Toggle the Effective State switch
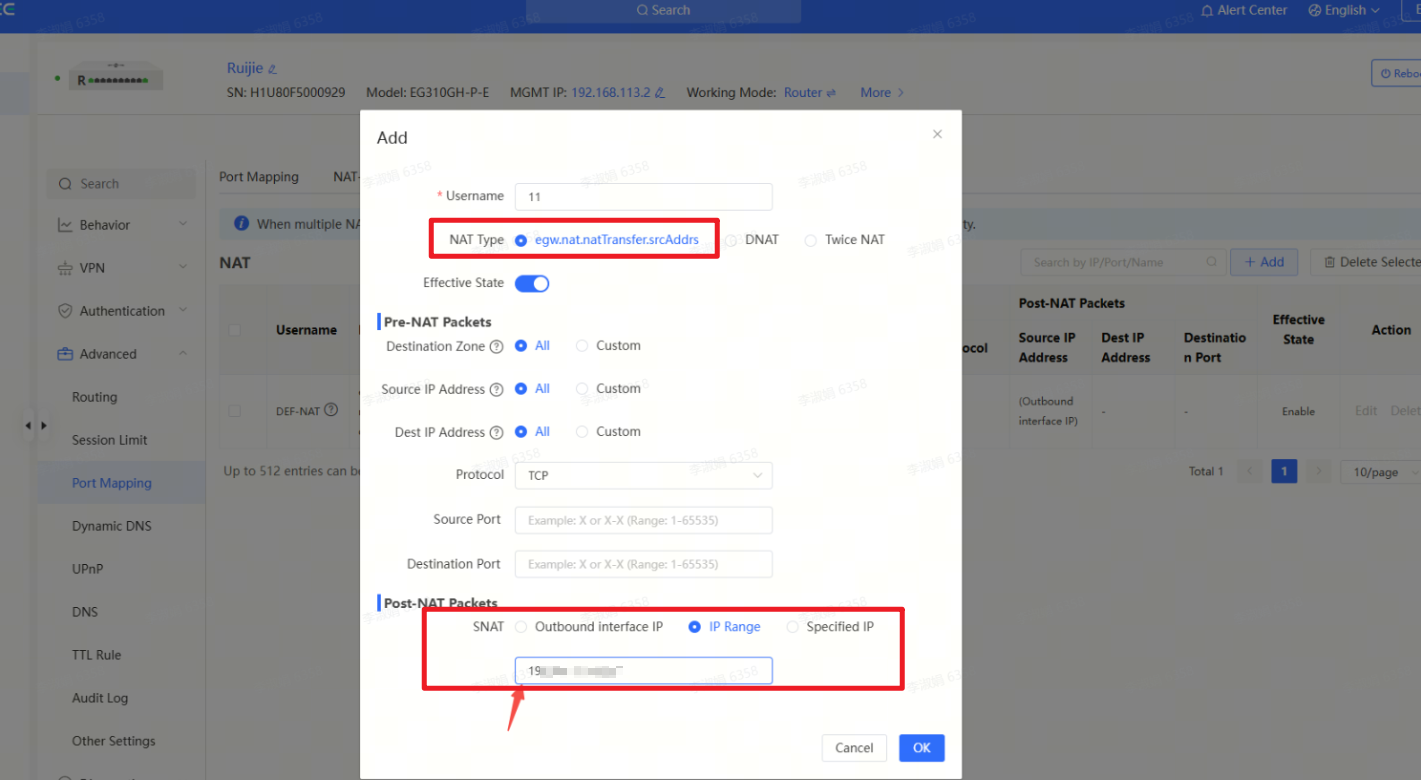 (532, 284)
